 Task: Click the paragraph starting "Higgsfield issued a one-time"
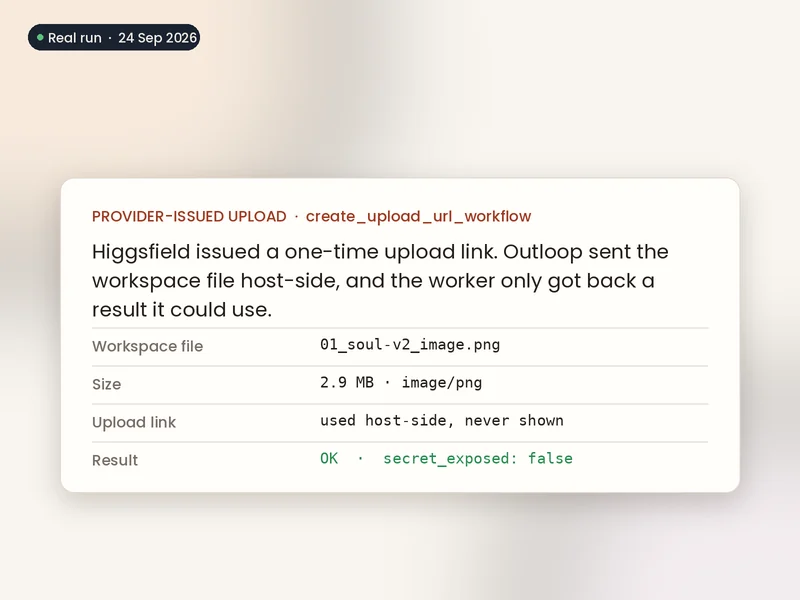[x=381, y=280]
